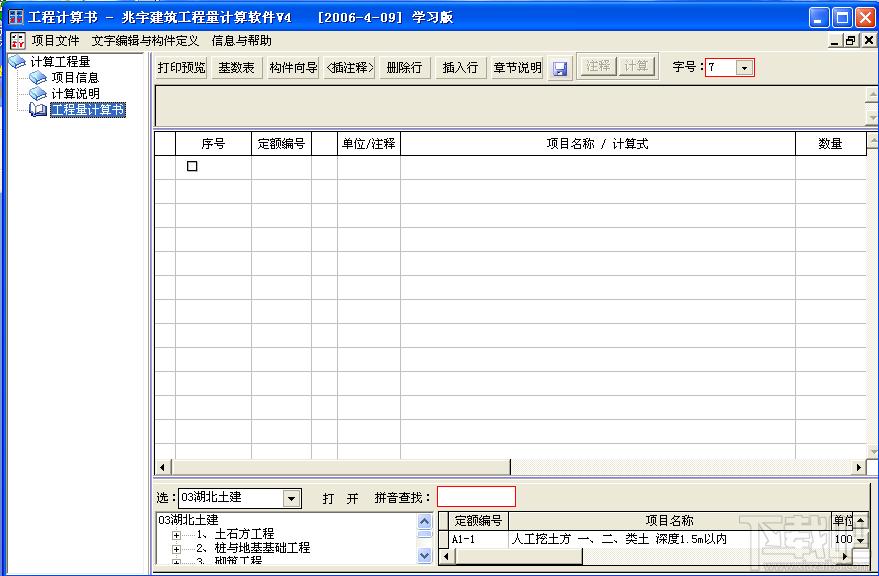Click the book icon next to 项目信息
The width and height of the screenshot is (879, 576).
point(37,77)
